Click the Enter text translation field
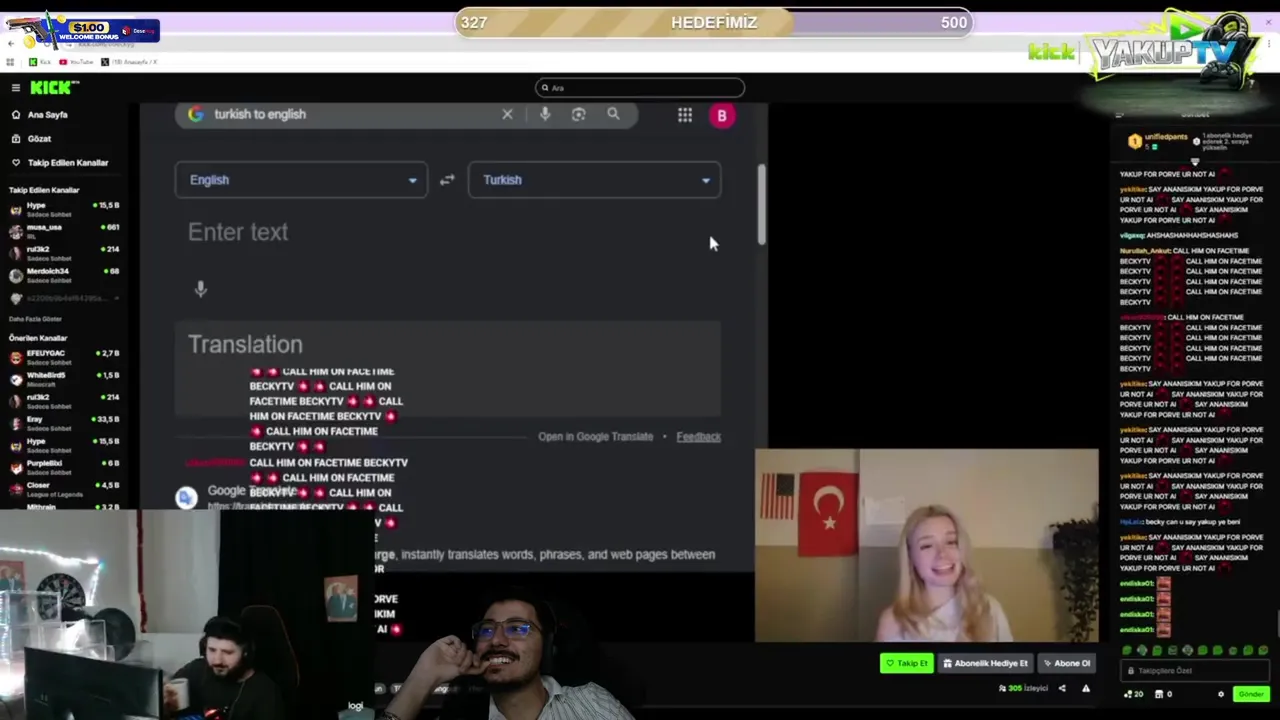The image size is (1280, 720). (447, 232)
